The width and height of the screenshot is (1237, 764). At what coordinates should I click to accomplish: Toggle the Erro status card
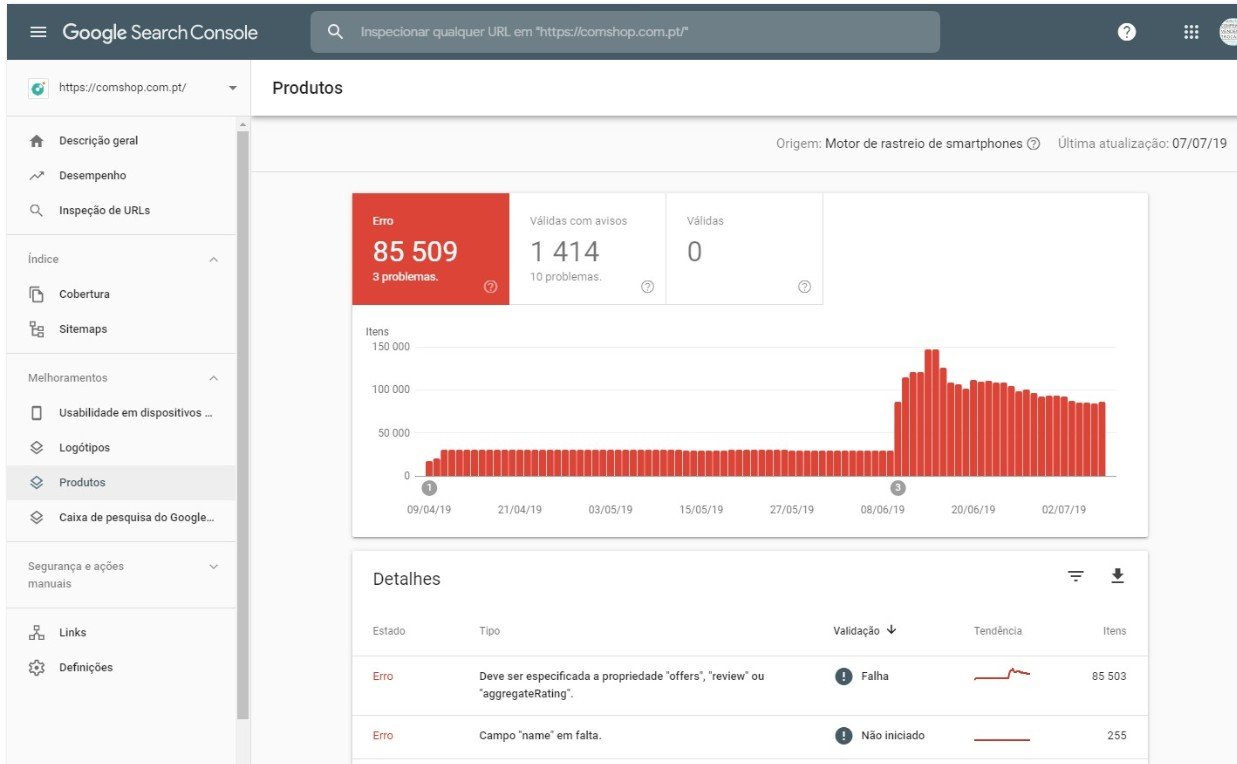[430, 249]
